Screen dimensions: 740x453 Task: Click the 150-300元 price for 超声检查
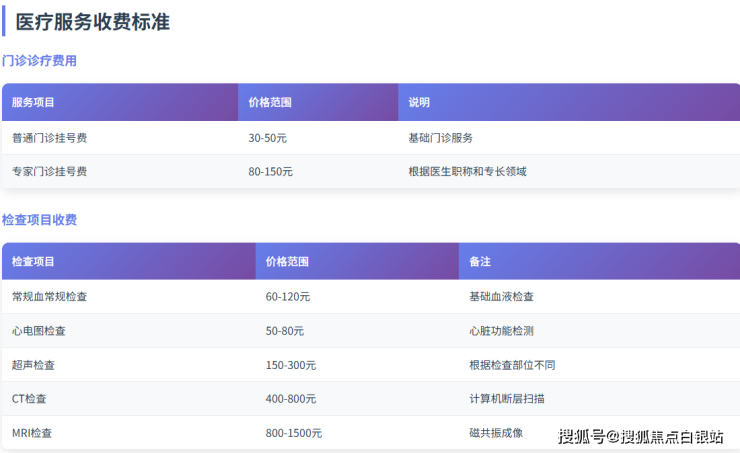[291, 365]
